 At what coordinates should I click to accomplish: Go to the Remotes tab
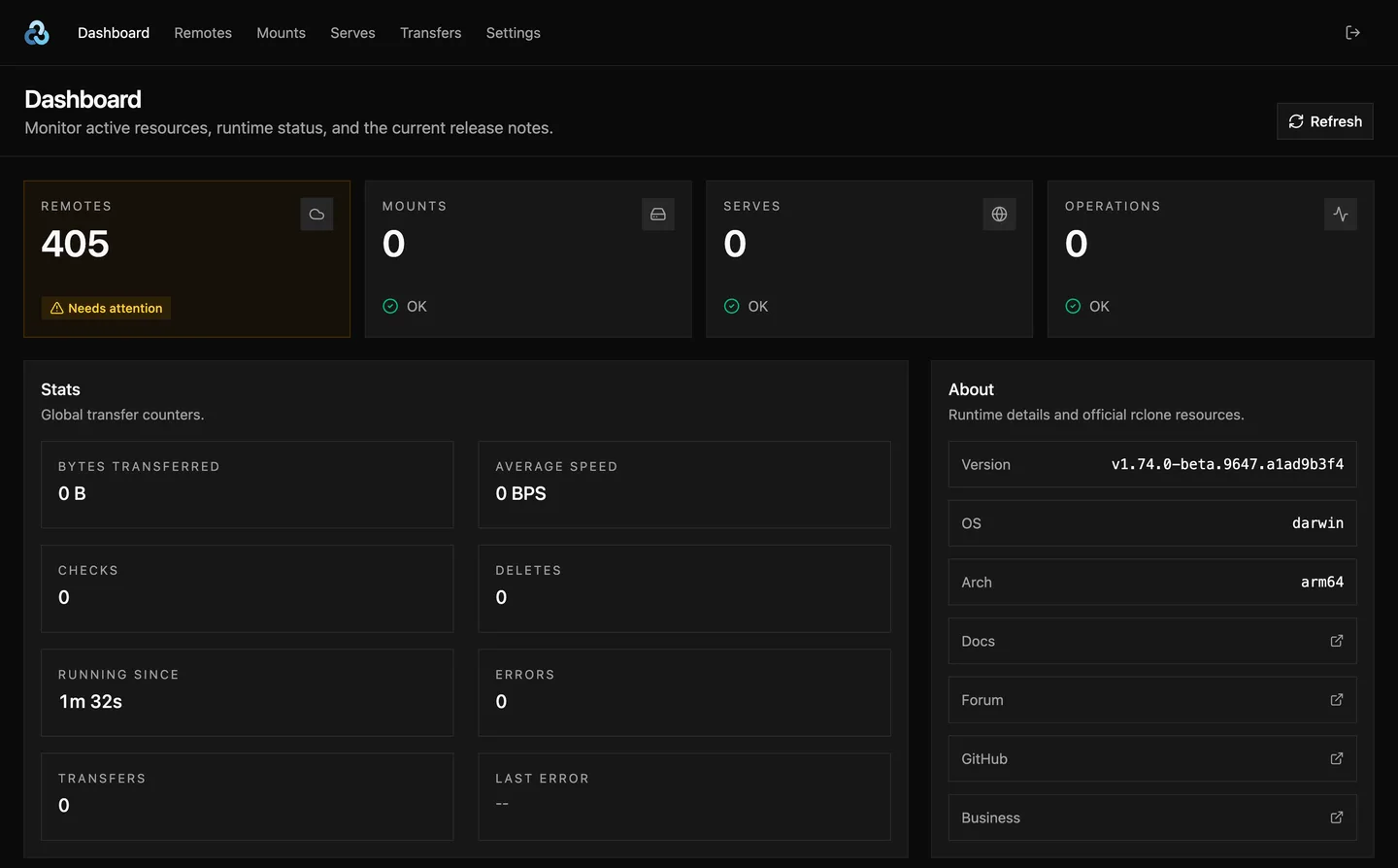pos(203,33)
